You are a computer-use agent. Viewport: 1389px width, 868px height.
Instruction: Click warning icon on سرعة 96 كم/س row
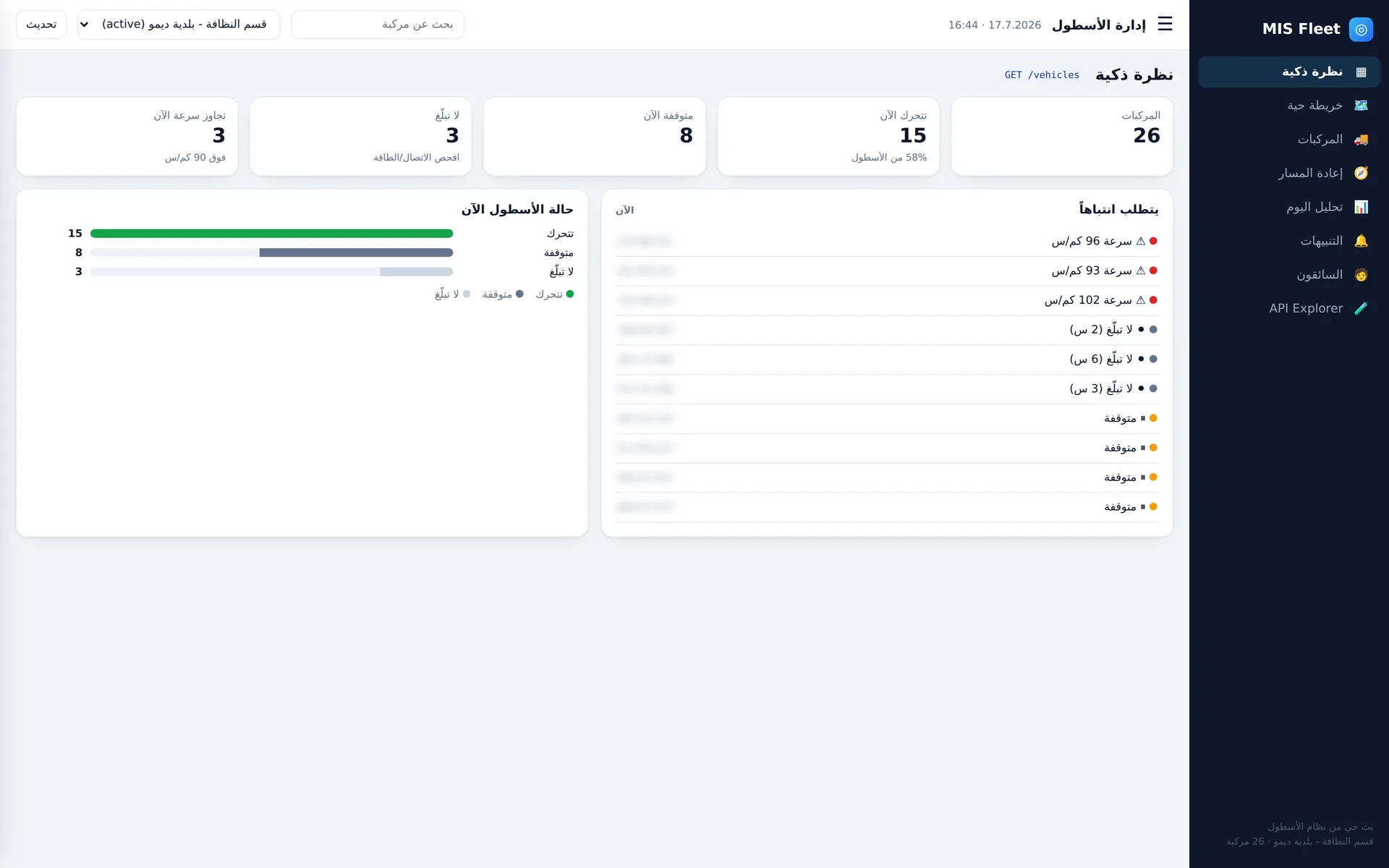coord(1141,242)
